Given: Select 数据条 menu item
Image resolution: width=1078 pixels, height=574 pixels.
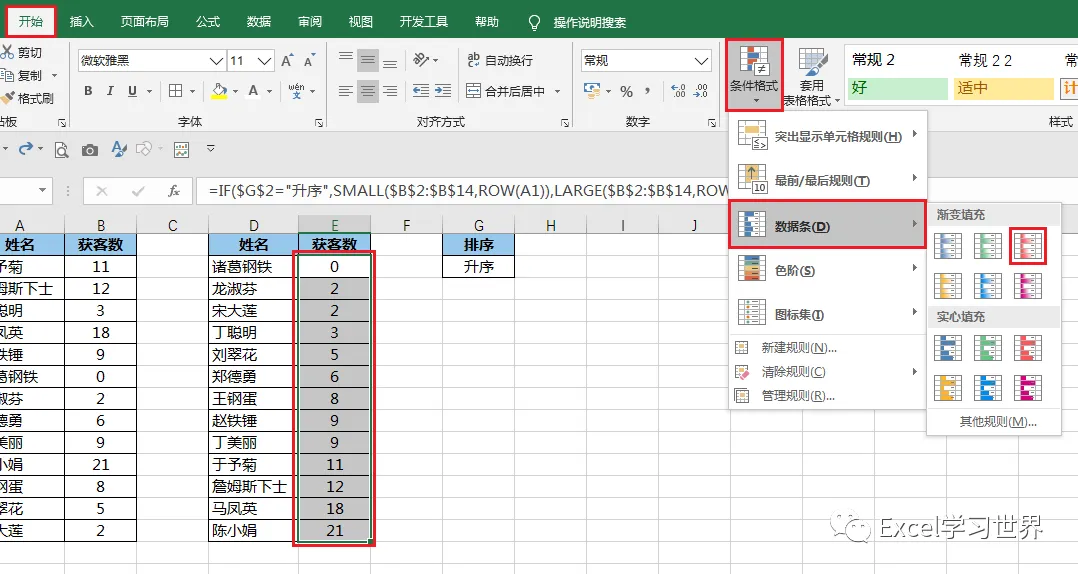Looking at the screenshot, I should (x=828, y=225).
